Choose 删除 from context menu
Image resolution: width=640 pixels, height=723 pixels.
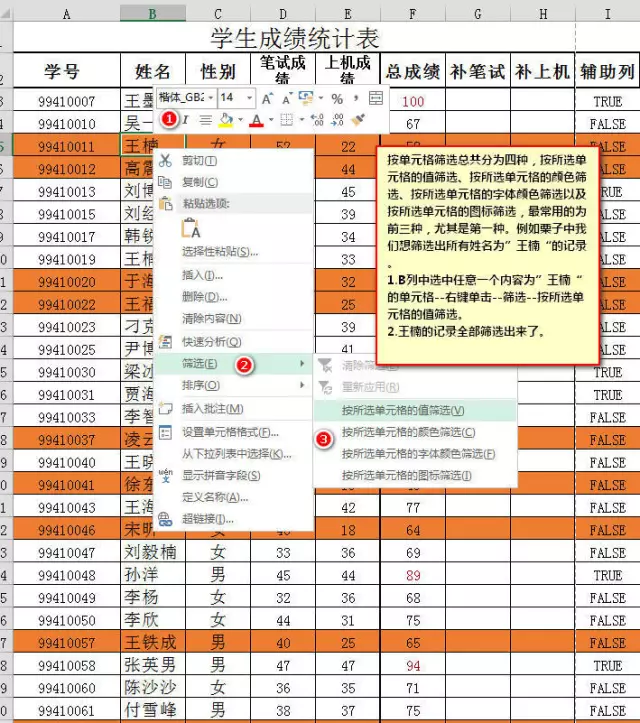[x=204, y=297]
